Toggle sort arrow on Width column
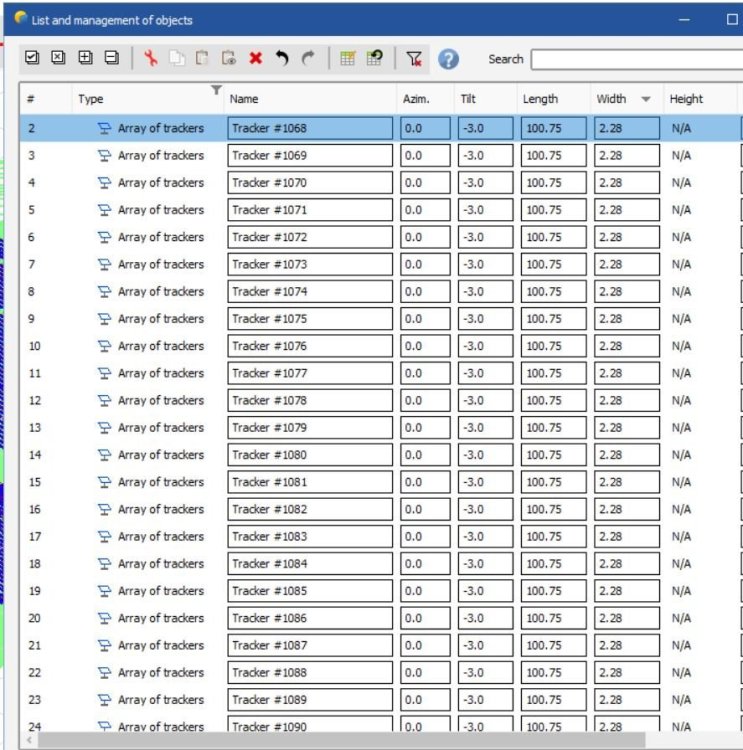This screenshot has height=750, width=743. 645,100
